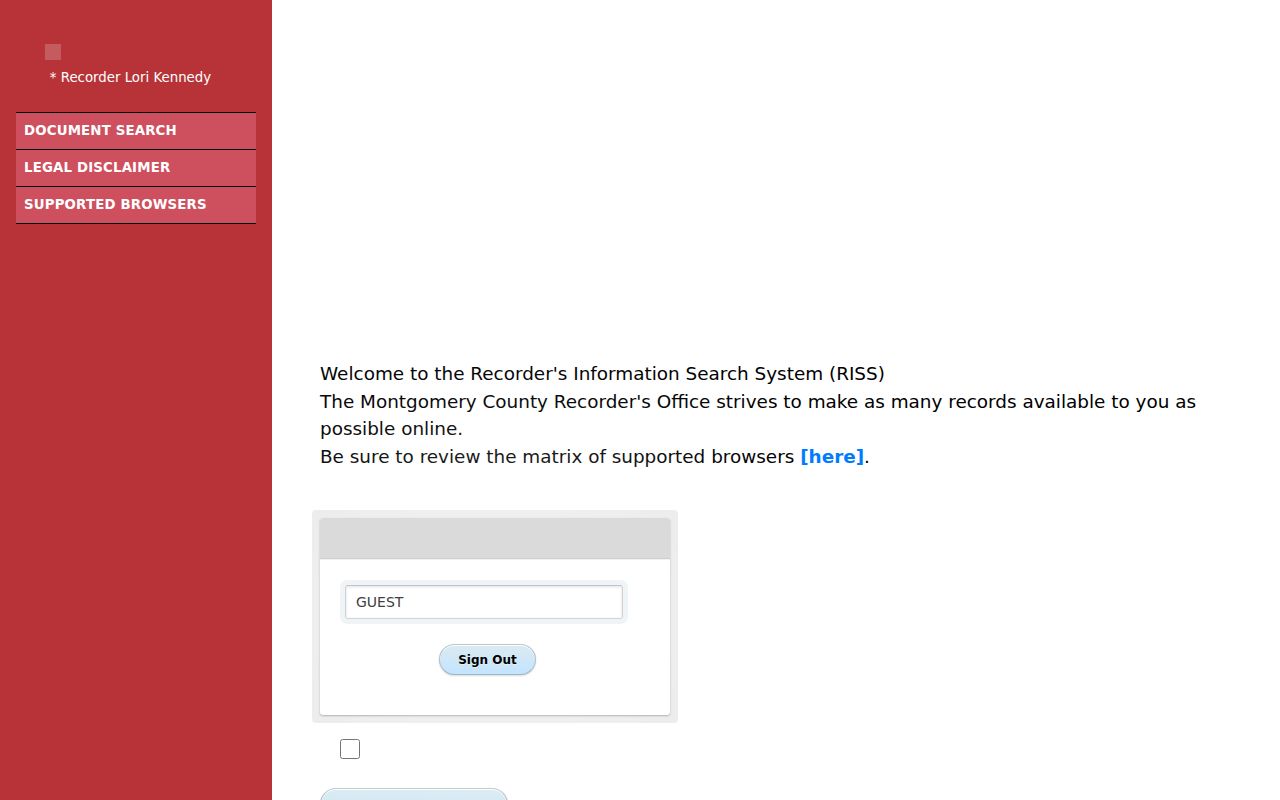This screenshot has width=1280, height=800.
Task: Open Legal Disclaimer sidebar item
Action: coord(136,168)
